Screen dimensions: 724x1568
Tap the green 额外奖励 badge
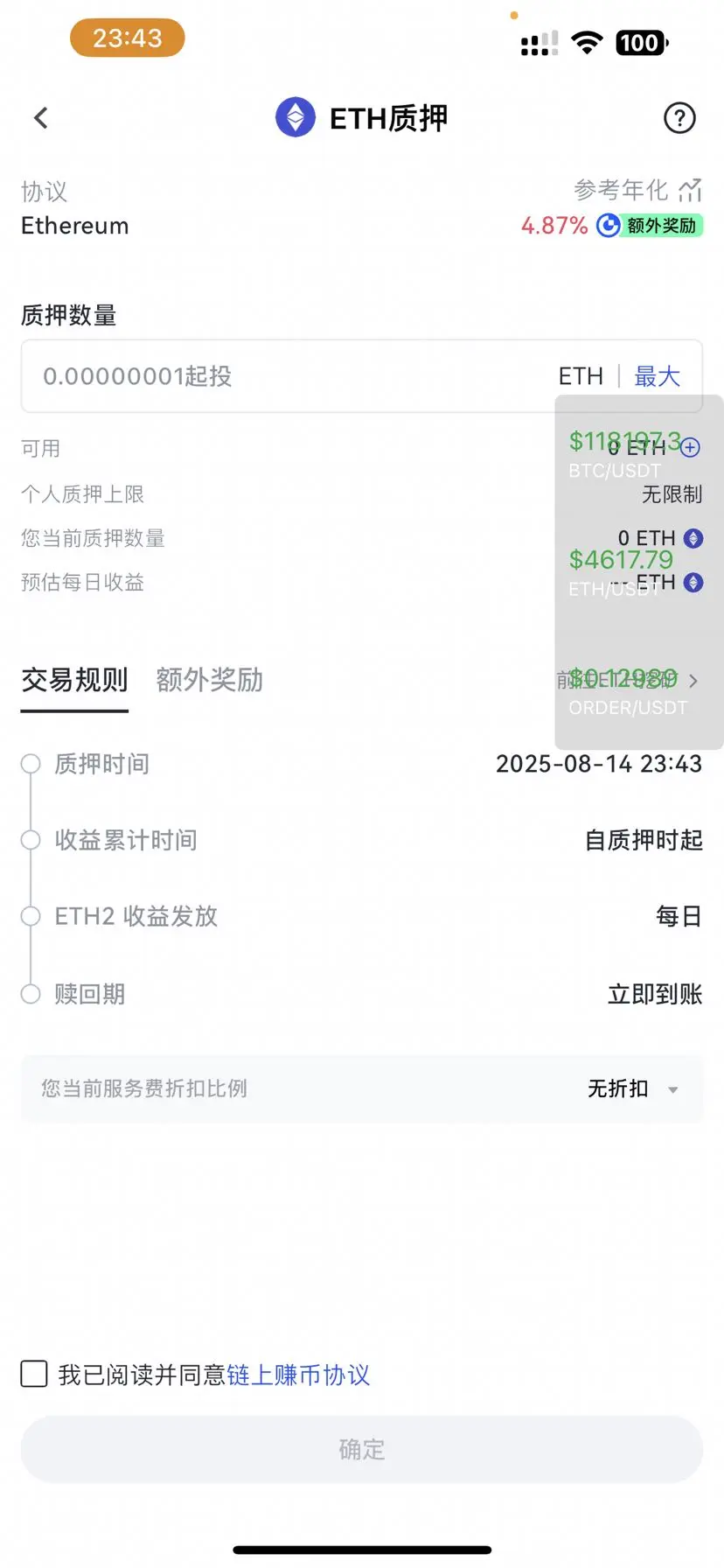pos(661,226)
